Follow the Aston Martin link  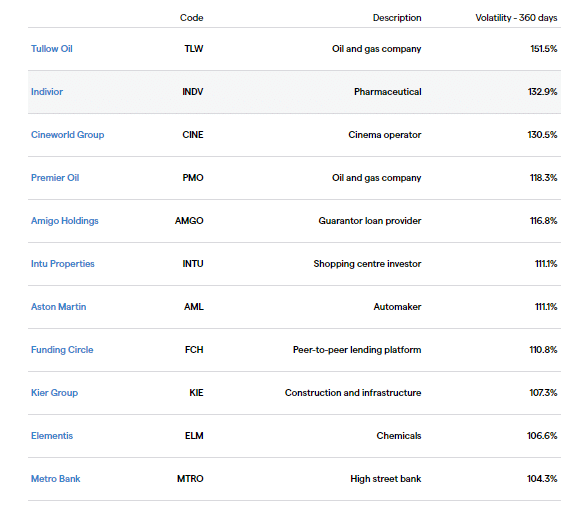click(58, 307)
